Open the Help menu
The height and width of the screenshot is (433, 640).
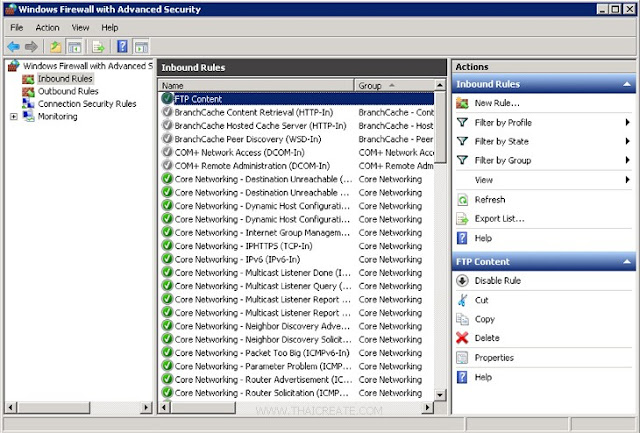pos(110,27)
